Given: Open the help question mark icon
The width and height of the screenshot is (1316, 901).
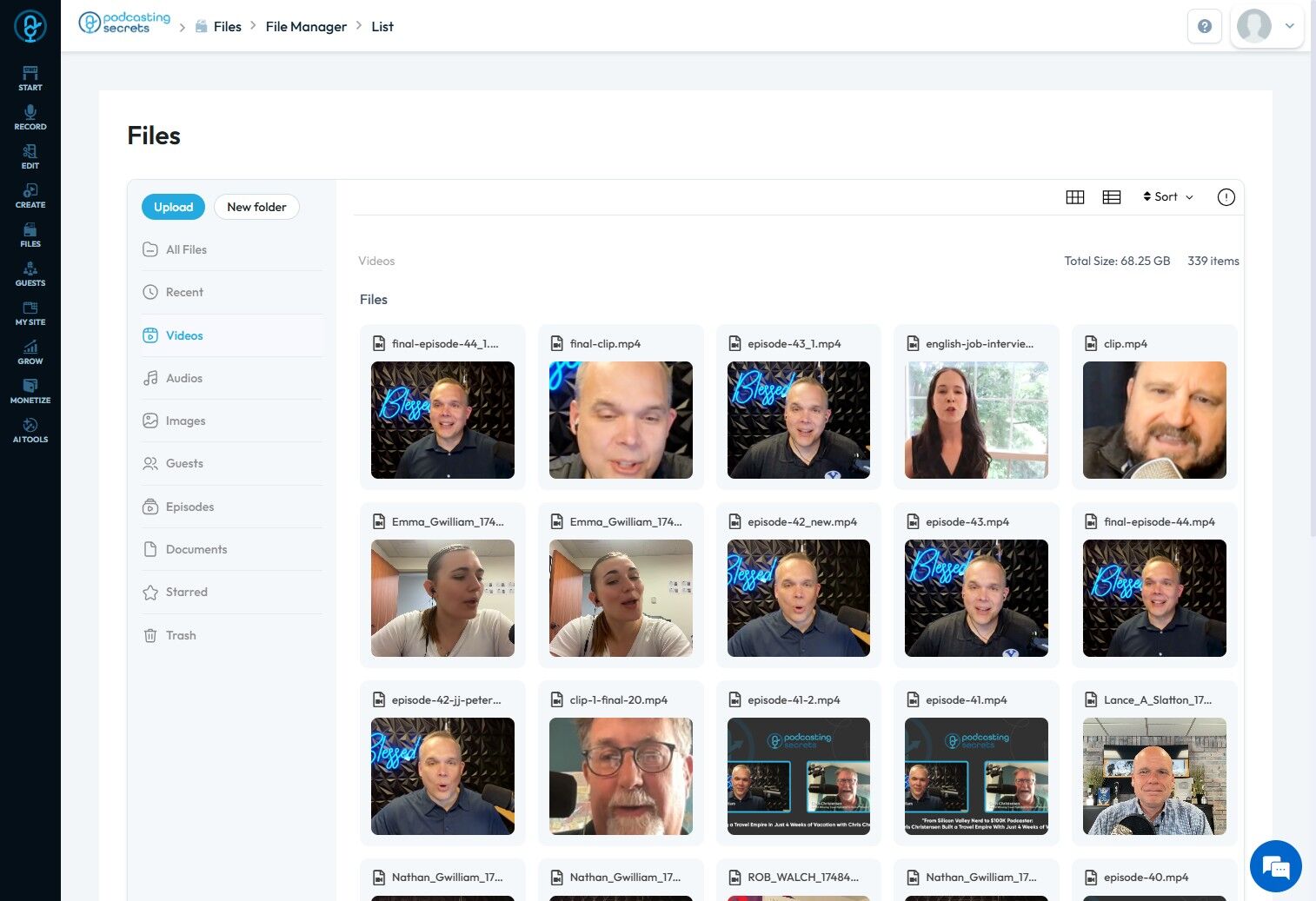Looking at the screenshot, I should [1204, 26].
